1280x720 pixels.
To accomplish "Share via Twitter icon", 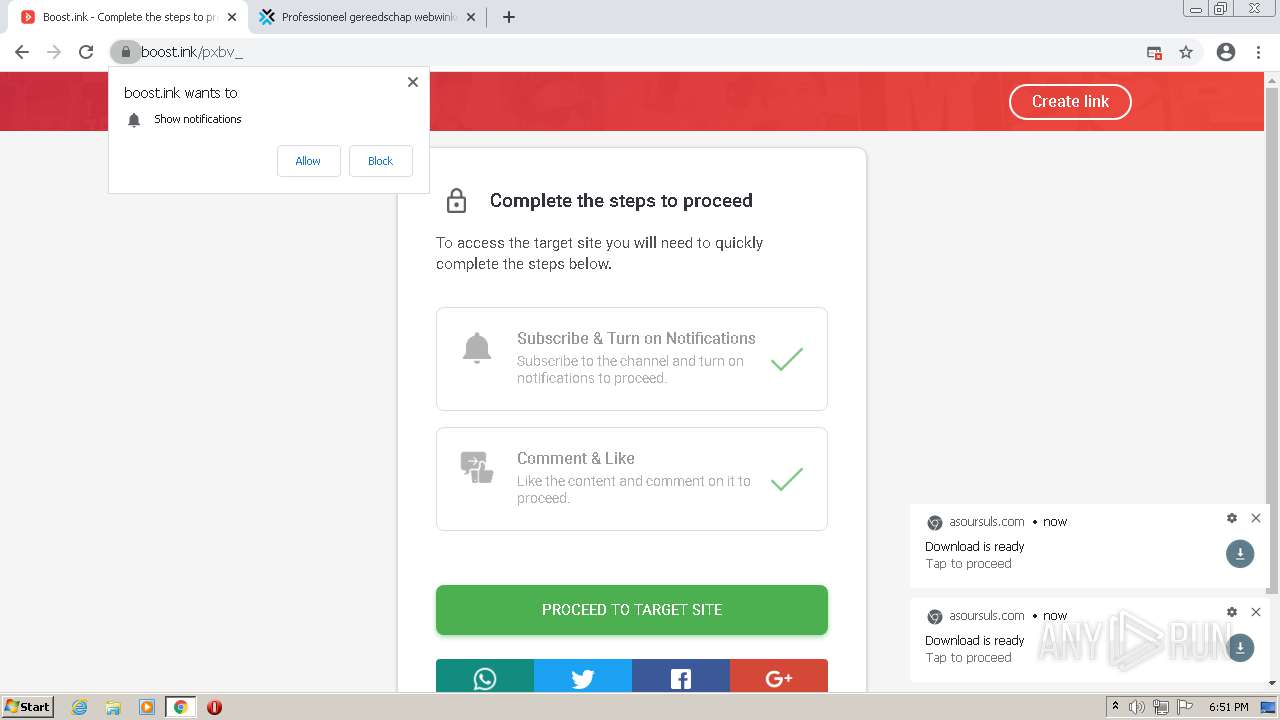I will (583, 678).
